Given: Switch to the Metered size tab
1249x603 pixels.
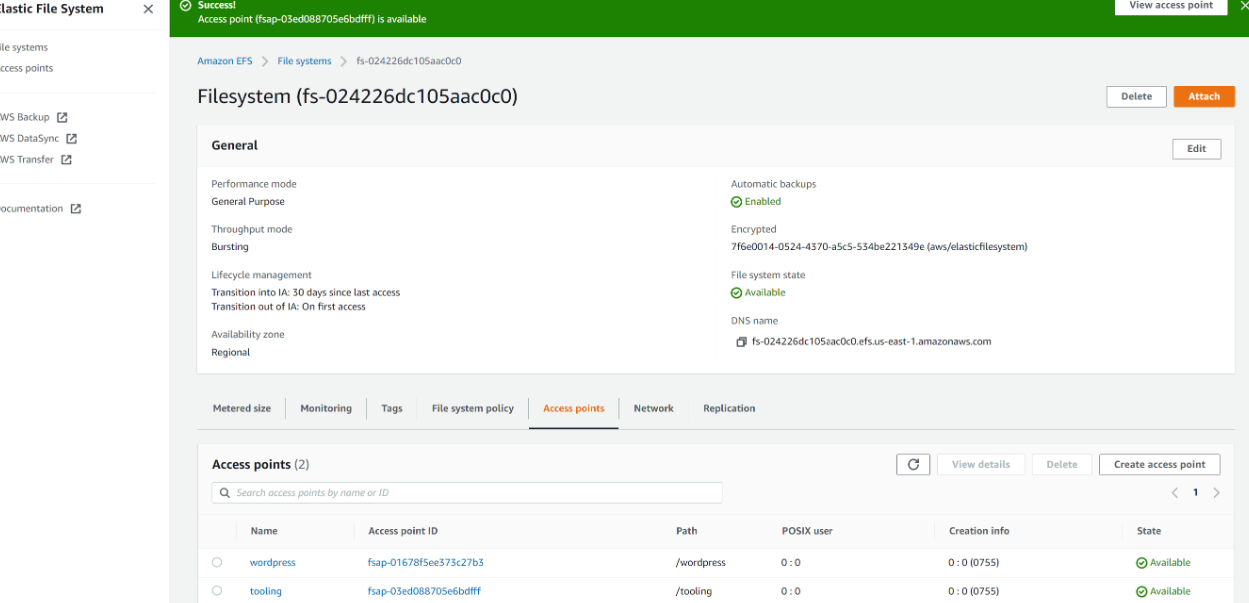Looking at the screenshot, I should pos(242,408).
